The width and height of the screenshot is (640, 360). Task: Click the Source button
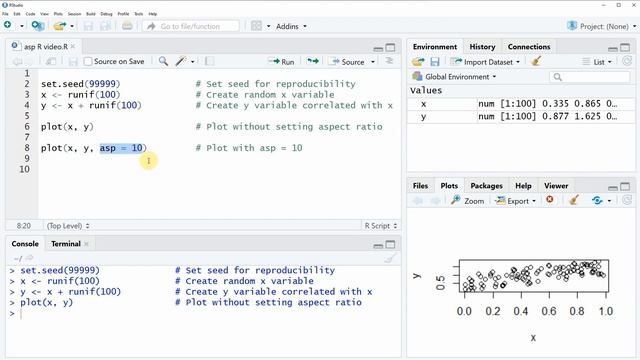tap(348, 62)
